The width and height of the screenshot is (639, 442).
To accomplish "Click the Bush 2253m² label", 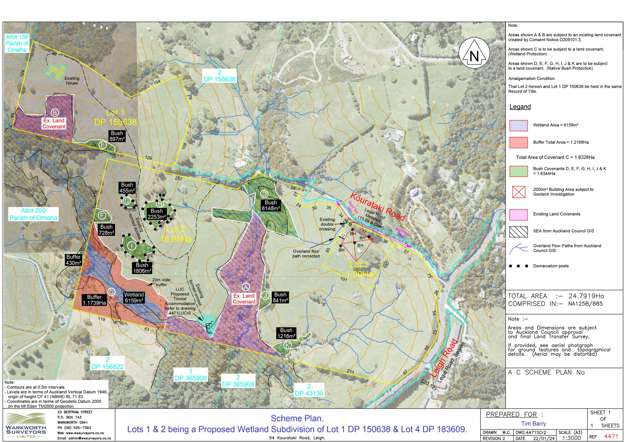I will click(155, 211).
